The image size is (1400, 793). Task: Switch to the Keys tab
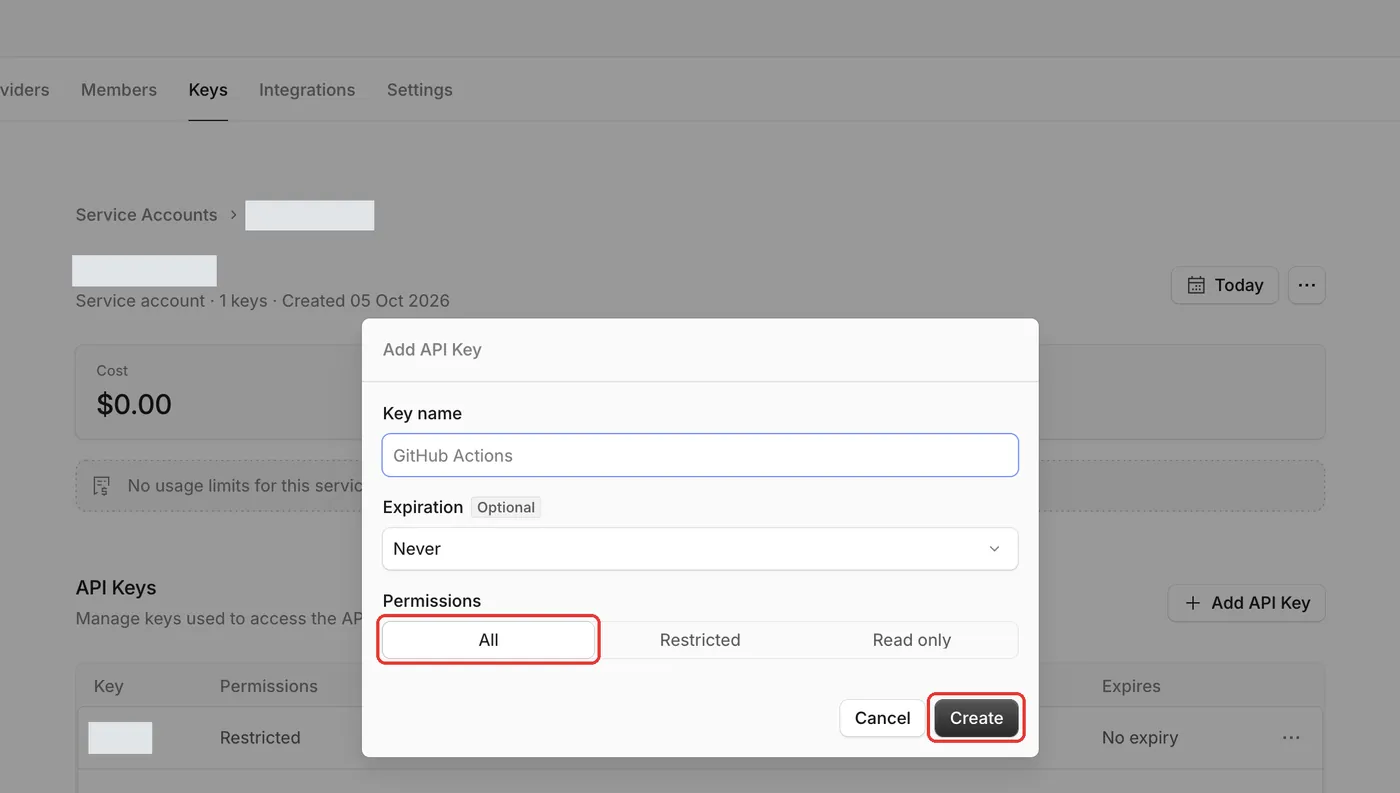(208, 90)
